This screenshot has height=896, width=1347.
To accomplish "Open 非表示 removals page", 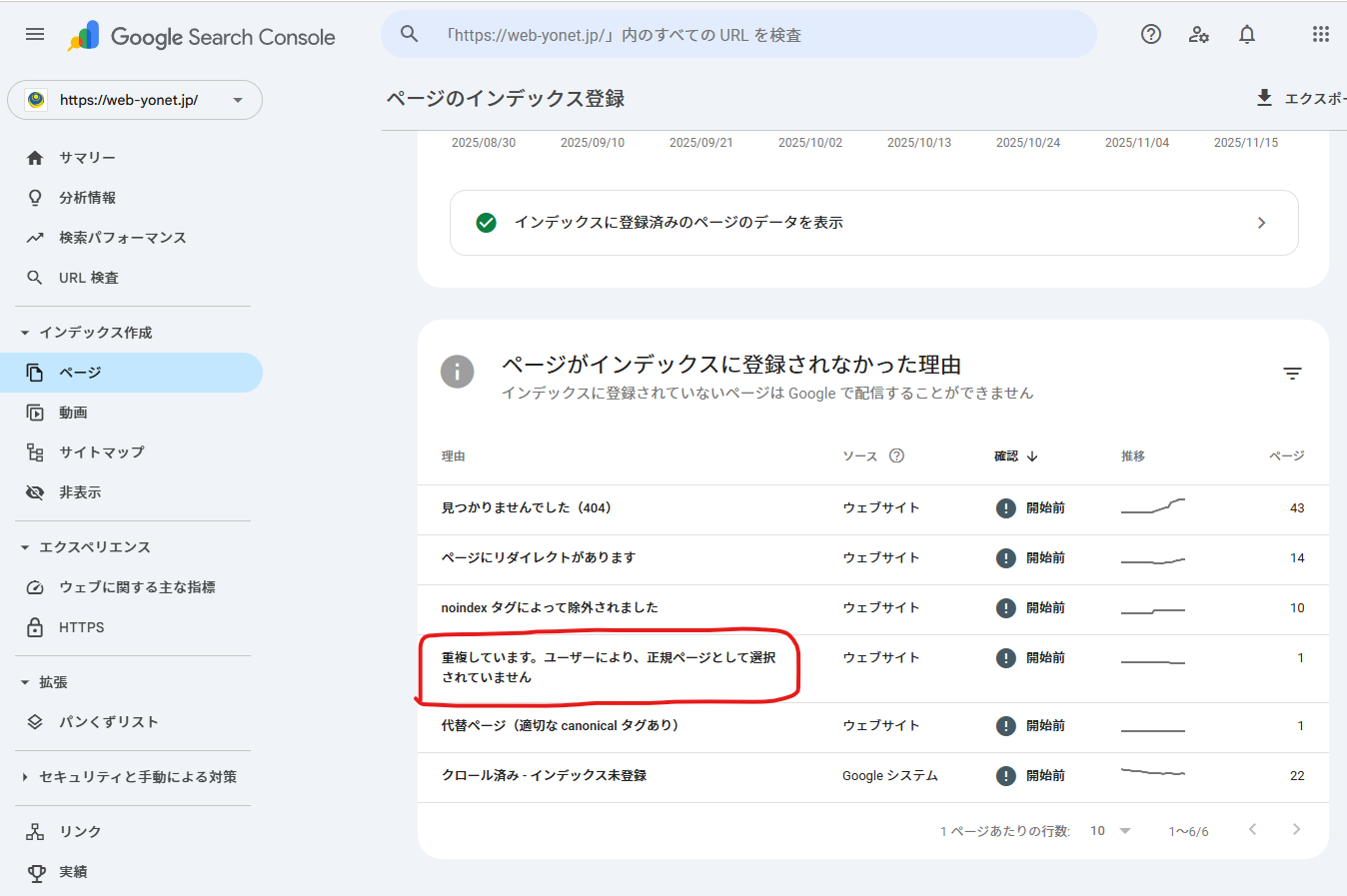I will (x=80, y=492).
